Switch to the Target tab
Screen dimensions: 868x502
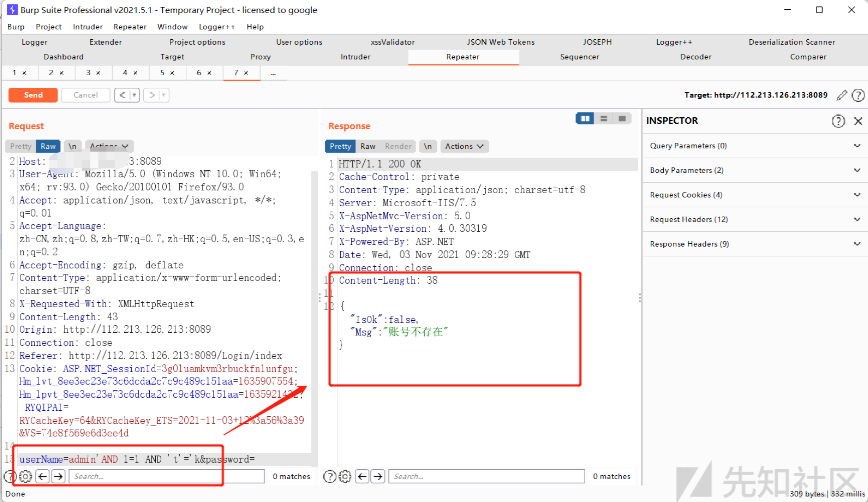(x=172, y=57)
